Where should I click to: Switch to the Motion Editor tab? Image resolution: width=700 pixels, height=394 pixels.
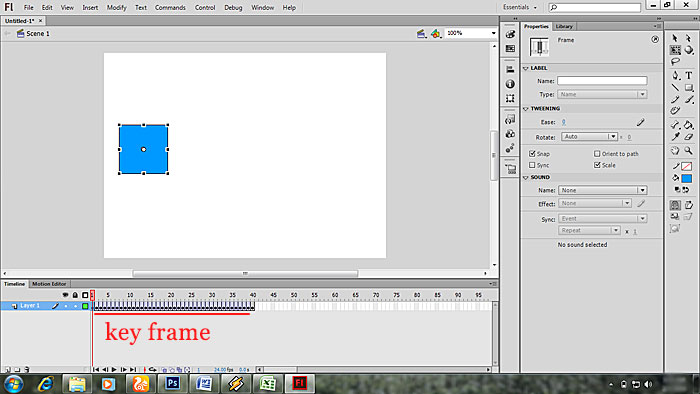(49, 284)
